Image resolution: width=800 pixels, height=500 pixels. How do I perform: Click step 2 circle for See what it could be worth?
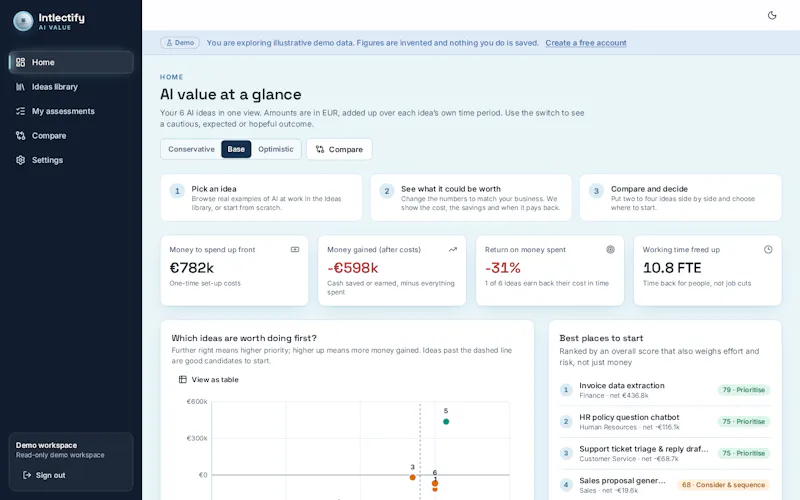coord(387,191)
